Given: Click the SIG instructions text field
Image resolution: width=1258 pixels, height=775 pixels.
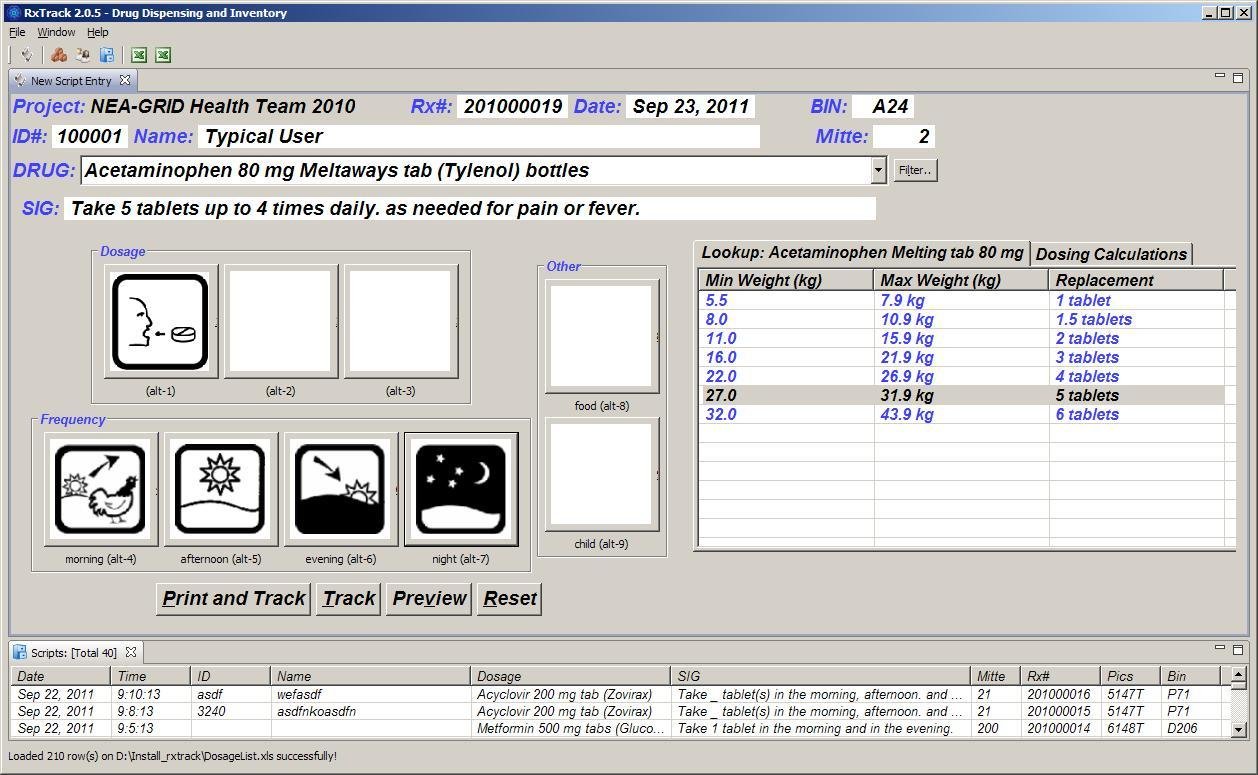Looking at the screenshot, I should (x=470, y=208).
